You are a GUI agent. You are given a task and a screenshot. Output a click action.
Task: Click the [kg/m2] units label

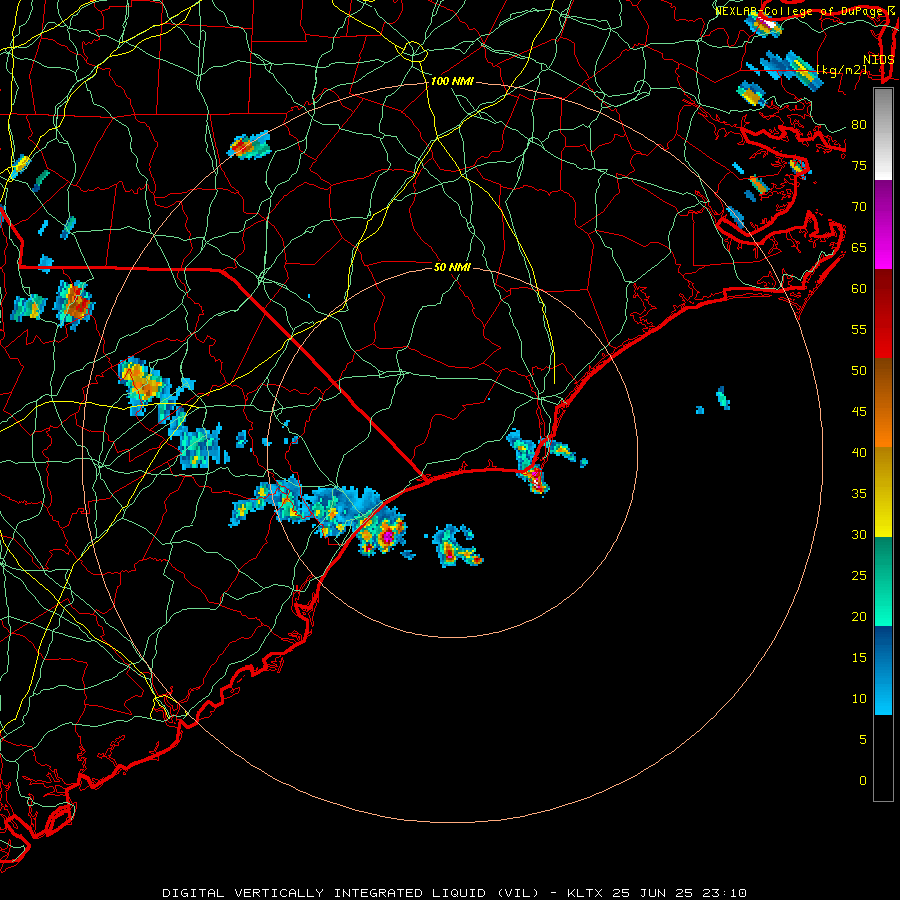pos(842,70)
